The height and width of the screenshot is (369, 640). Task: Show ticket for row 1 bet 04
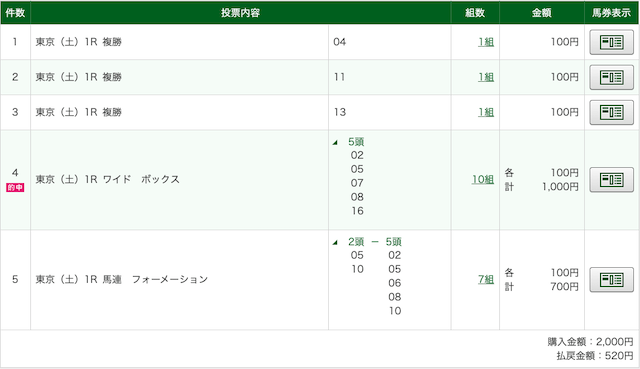pyautogui.click(x=611, y=42)
